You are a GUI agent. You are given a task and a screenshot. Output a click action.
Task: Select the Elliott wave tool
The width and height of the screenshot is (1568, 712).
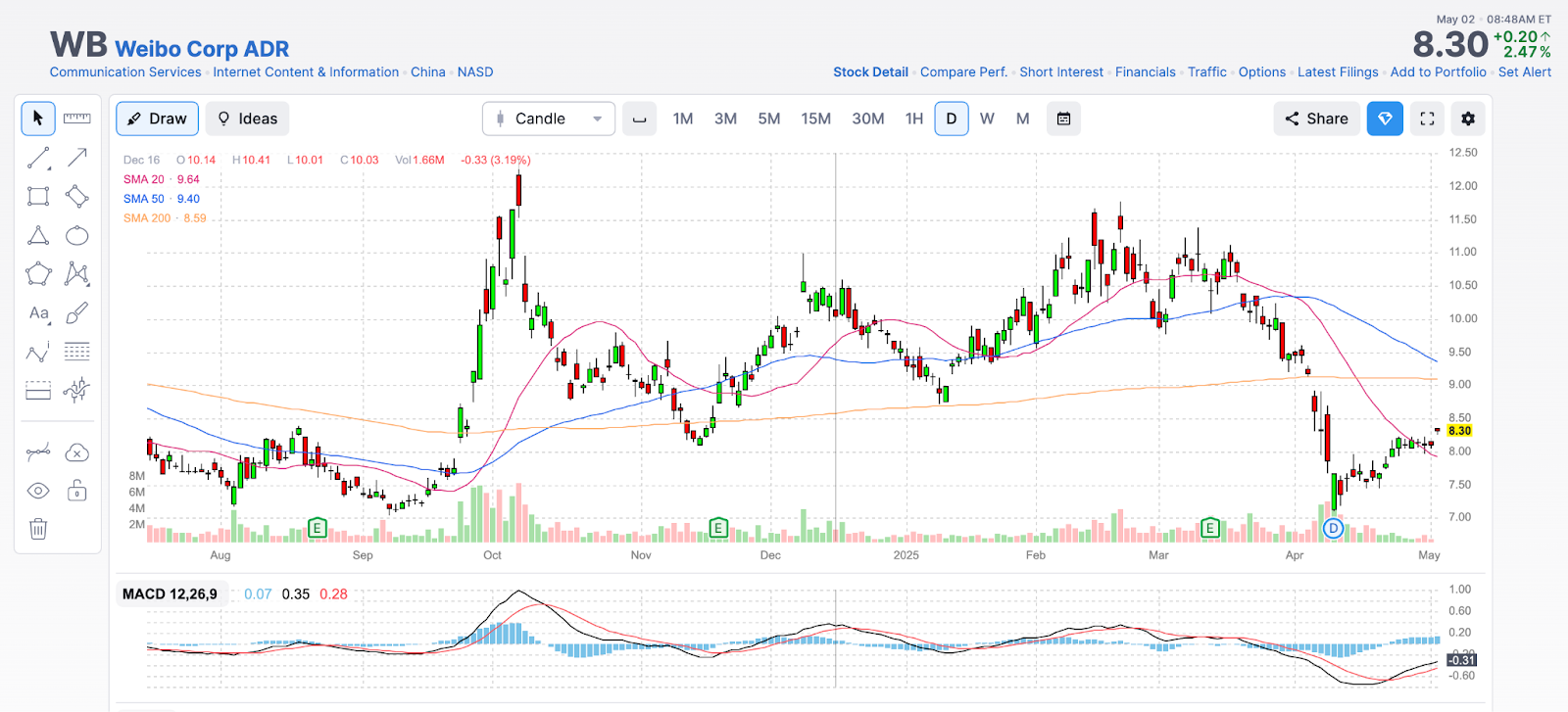(x=38, y=352)
